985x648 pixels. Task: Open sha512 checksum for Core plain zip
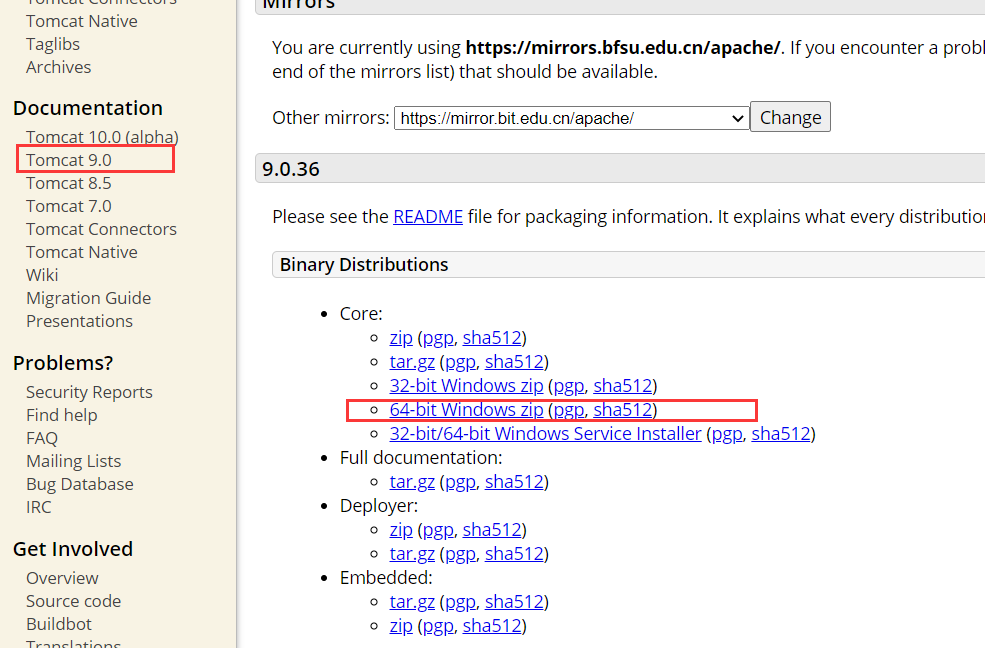(x=492, y=338)
